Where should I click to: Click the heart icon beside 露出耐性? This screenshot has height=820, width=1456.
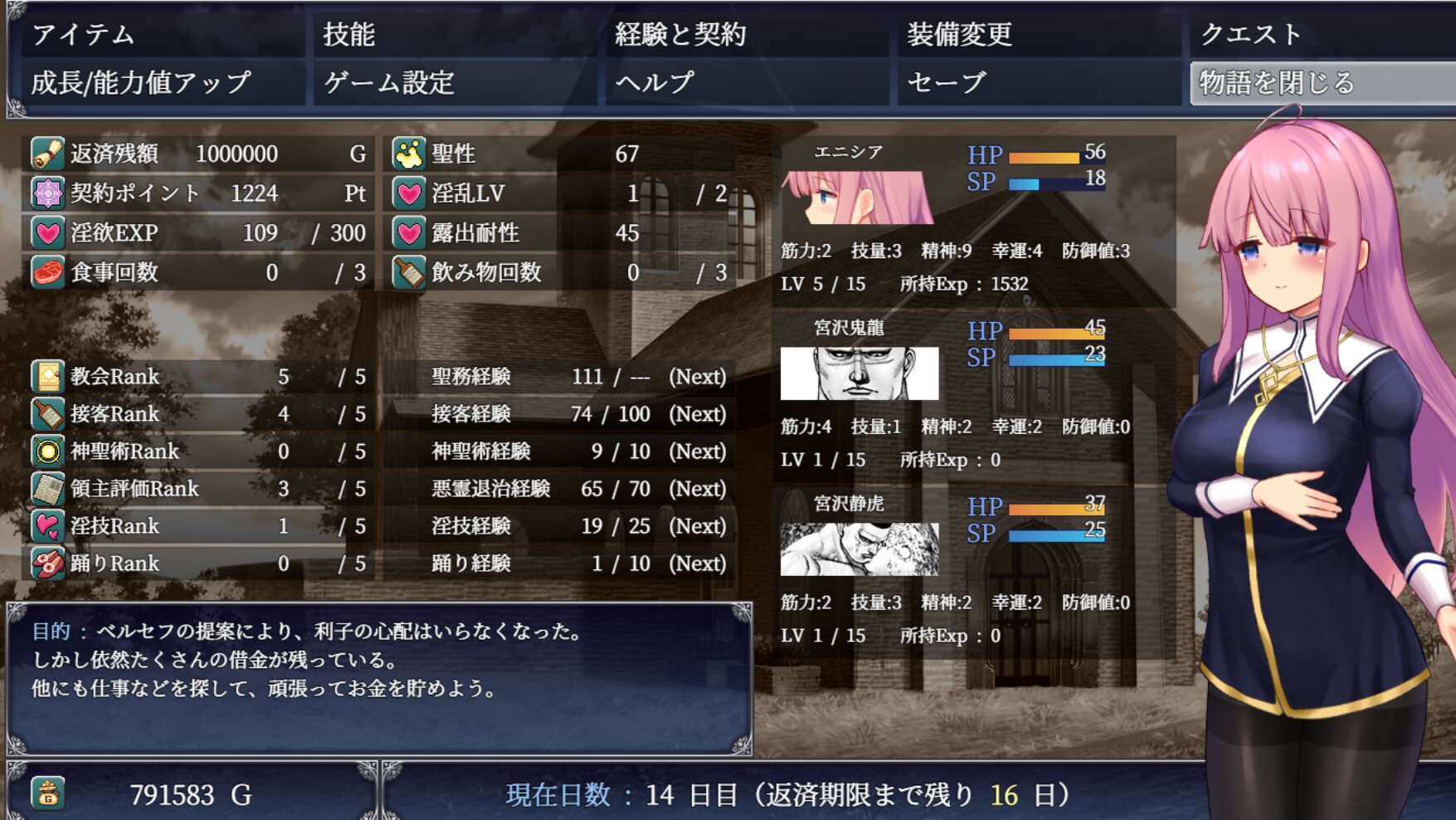(x=408, y=233)
